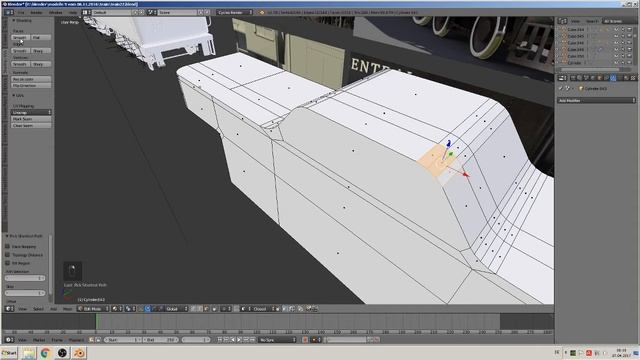Open the Add Modifier dropdown
Viewport: 640px width, 360px height.
coord(596,100)
